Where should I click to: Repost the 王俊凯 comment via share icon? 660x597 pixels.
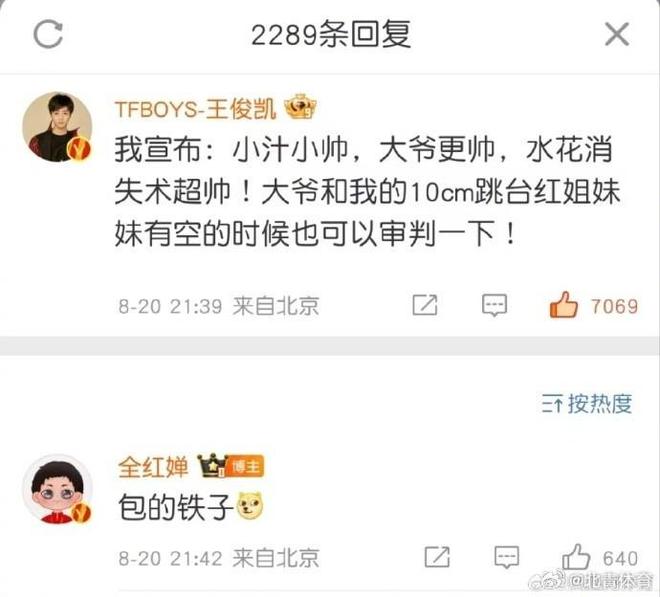(x=425, y=305)
